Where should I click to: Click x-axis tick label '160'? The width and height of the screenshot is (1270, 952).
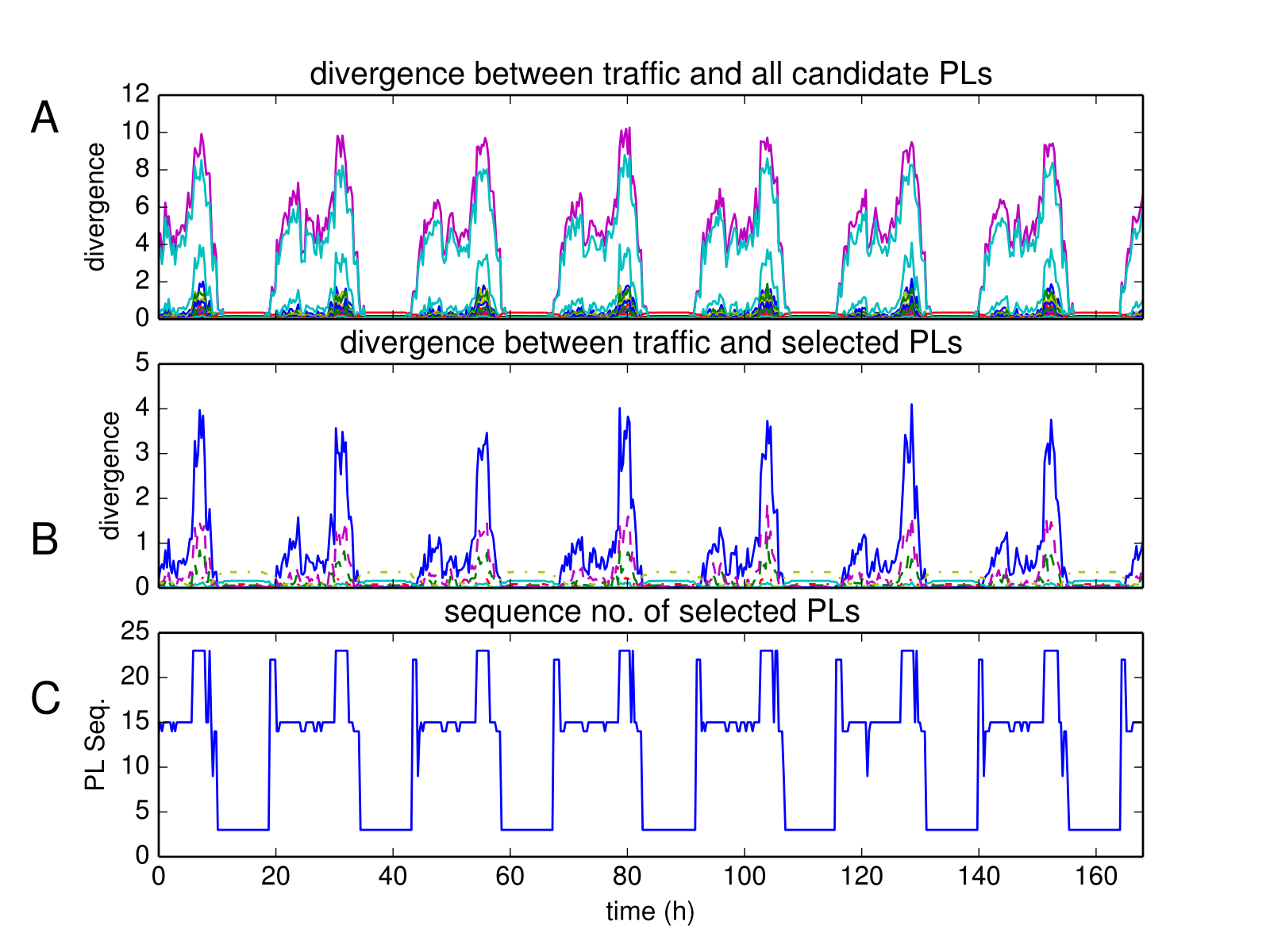coord(1095,877)
